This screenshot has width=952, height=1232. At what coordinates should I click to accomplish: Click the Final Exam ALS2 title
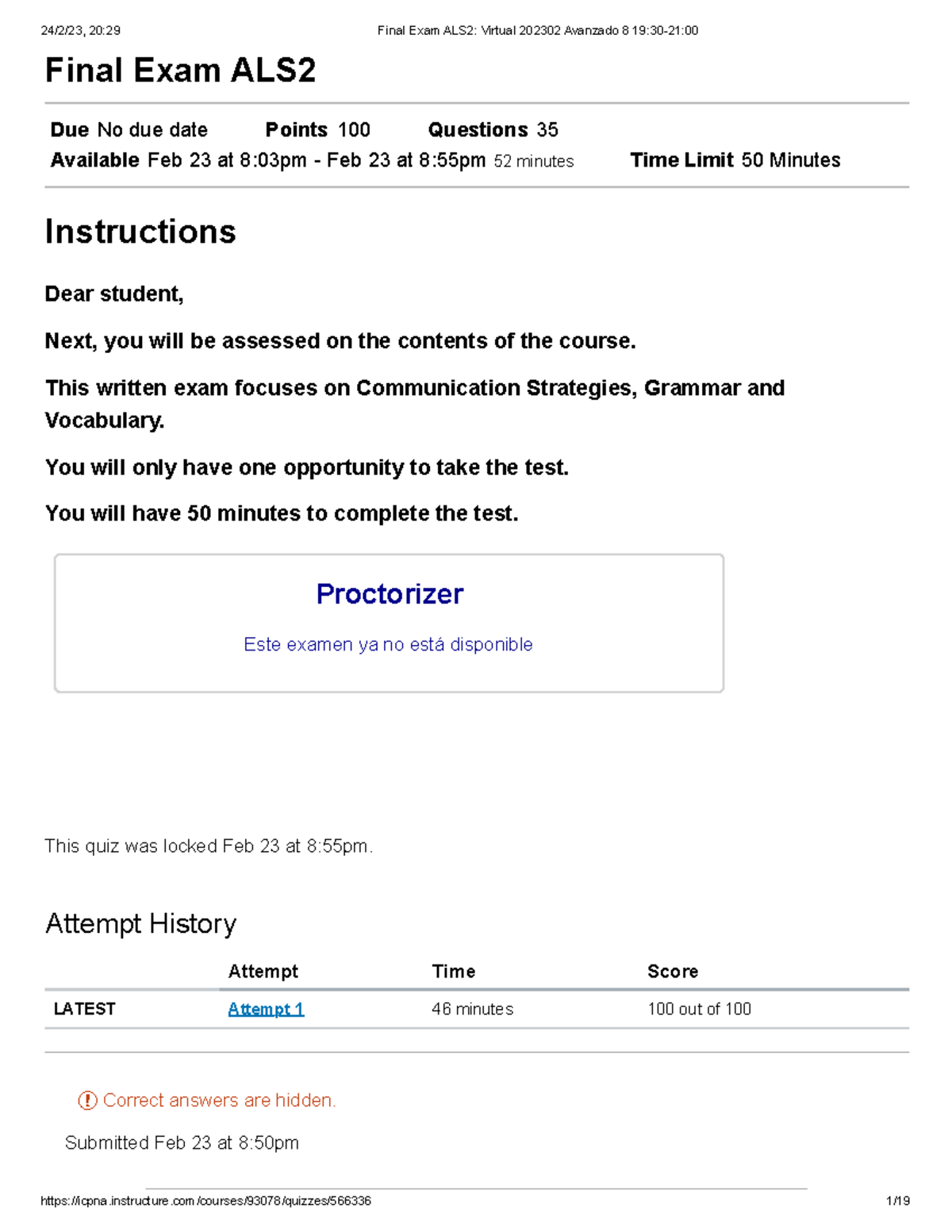180,71
